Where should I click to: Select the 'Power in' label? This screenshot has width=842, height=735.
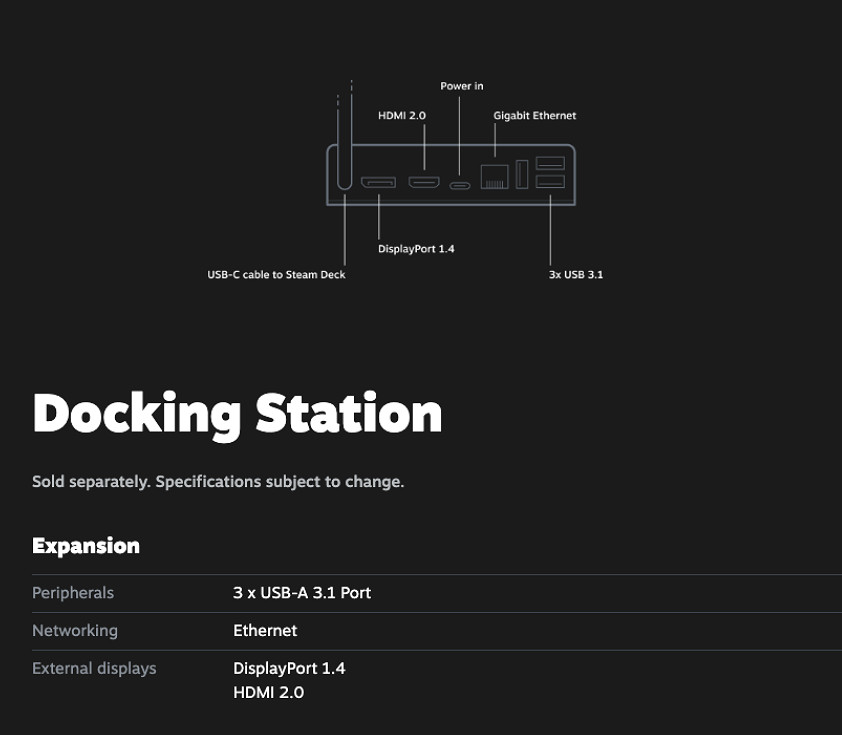tap(462, 86)
